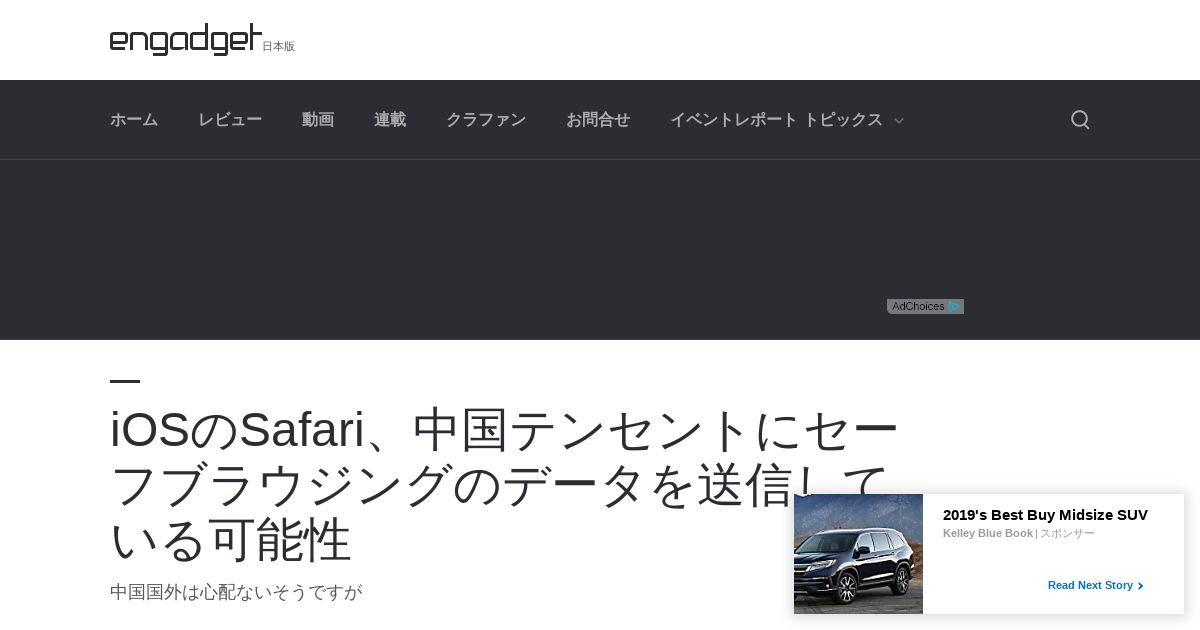Click the iOSのSafari article headline
Image resolution: width=1200 pixels, height=630 pixels.
click(x=504, y=485)
